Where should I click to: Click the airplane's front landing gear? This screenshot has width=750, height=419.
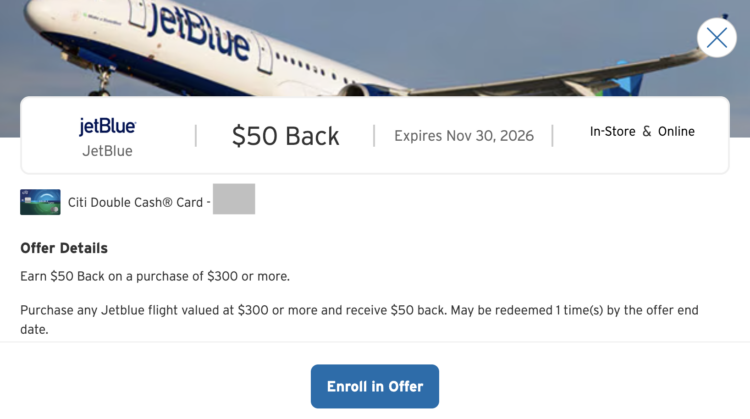pyautogui.click(x=101, y=81)
